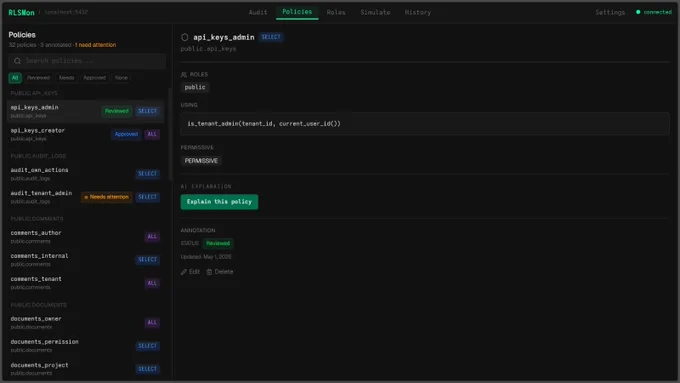Click into the Search policies field
The height and width of the screenshot is (383, 680).
(87, 61)
